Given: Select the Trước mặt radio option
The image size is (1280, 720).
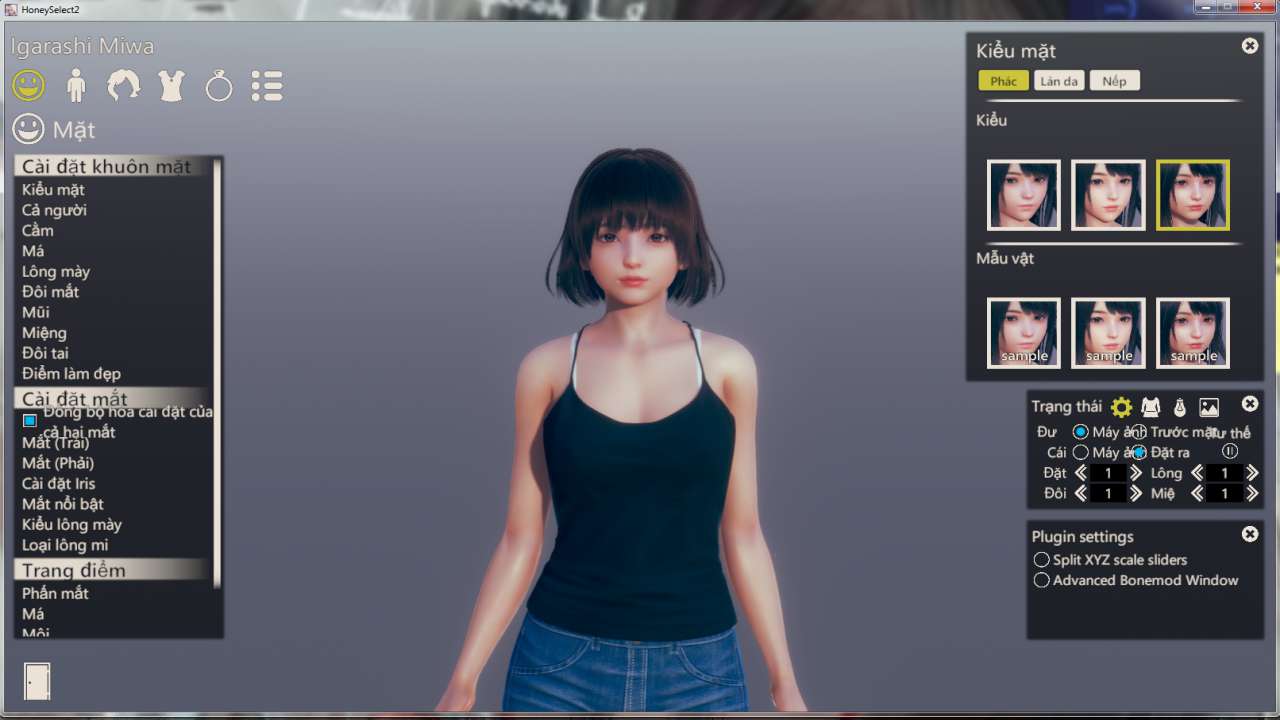Looking at the screenshot, I should click(1138, 432).
